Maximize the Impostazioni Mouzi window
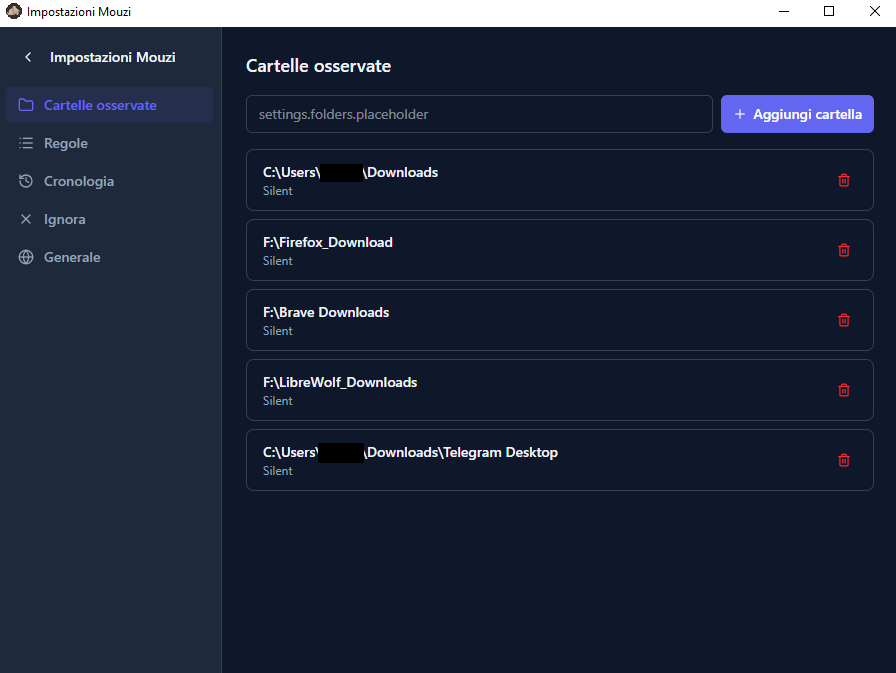This screenshot has height=673, width=896. click(x=829, y=11)
